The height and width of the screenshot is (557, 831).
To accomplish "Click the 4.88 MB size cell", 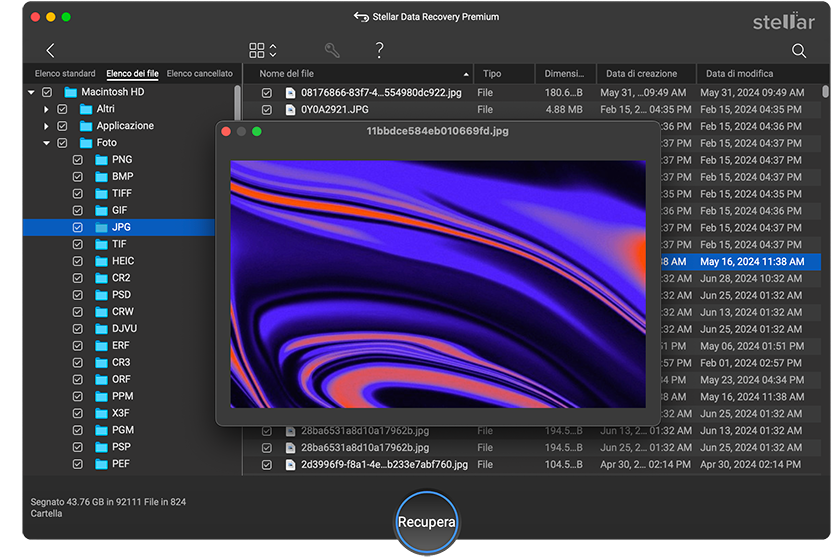I will [564, 110].
